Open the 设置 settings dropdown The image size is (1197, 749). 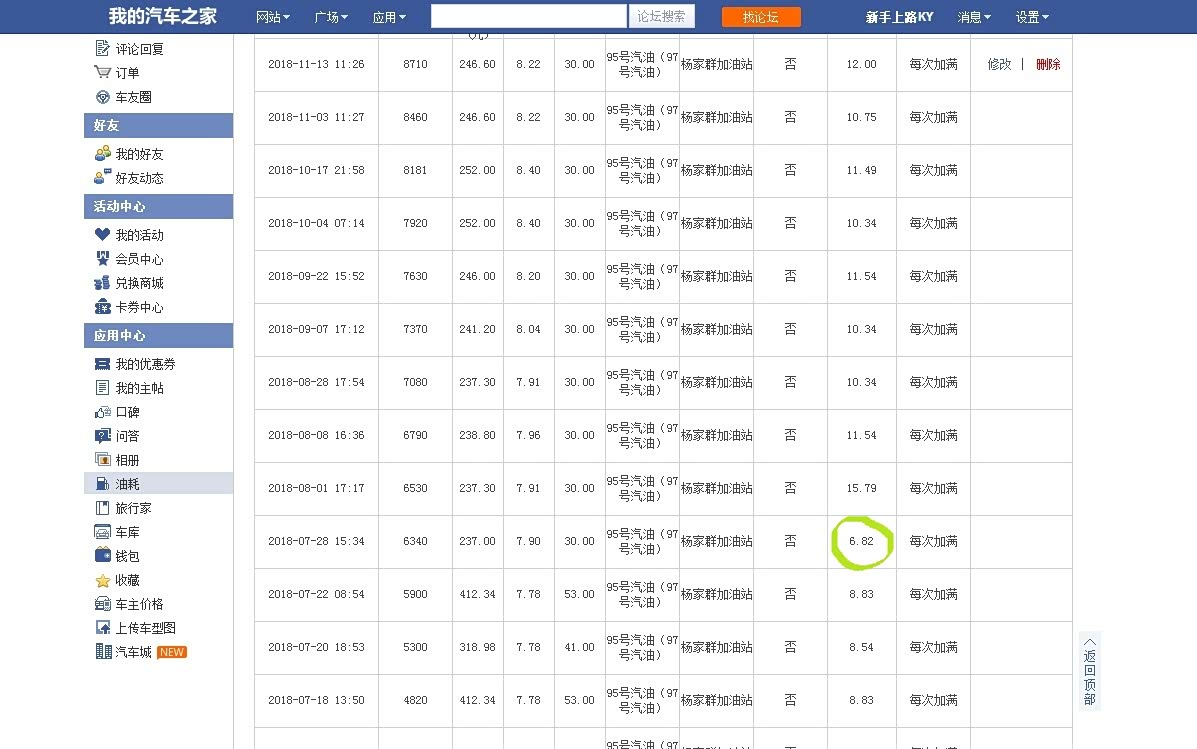[x=1032, y=17]
